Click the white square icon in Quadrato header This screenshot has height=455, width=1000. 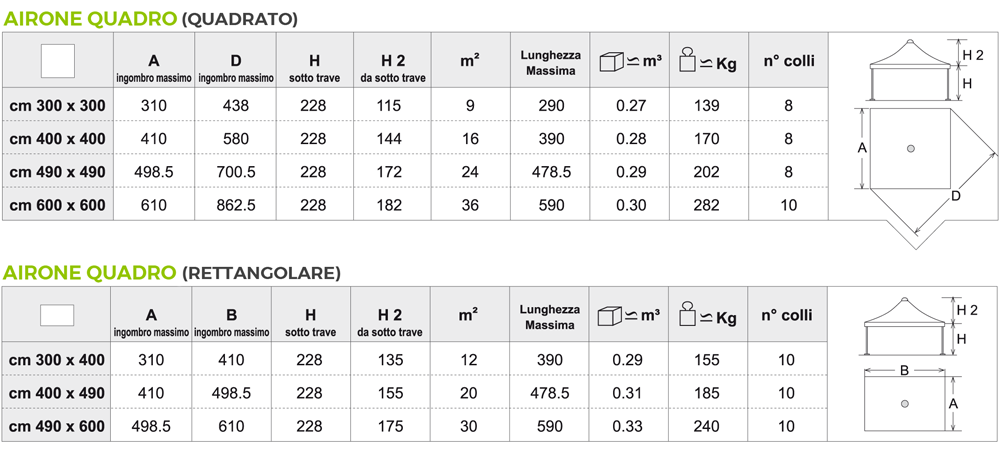pyautogui.click(x=57, y=61)
